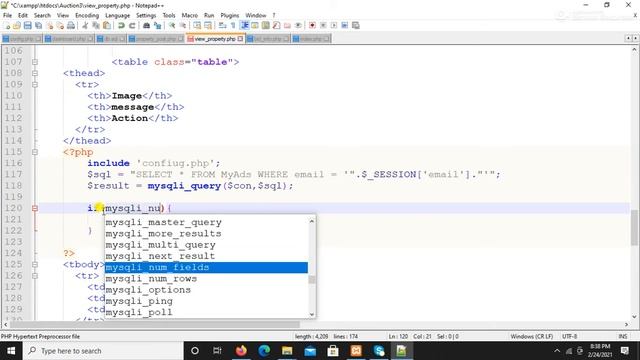
Task: Open Firefox from the taskbar
Action: click(x=241, y=351)
